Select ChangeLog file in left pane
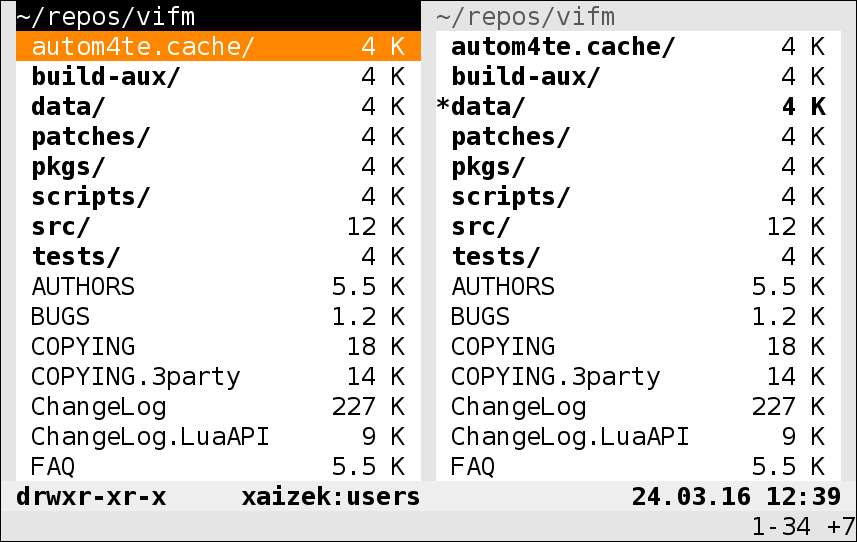This screenshot has height=542, width=857. pos(218,406)
